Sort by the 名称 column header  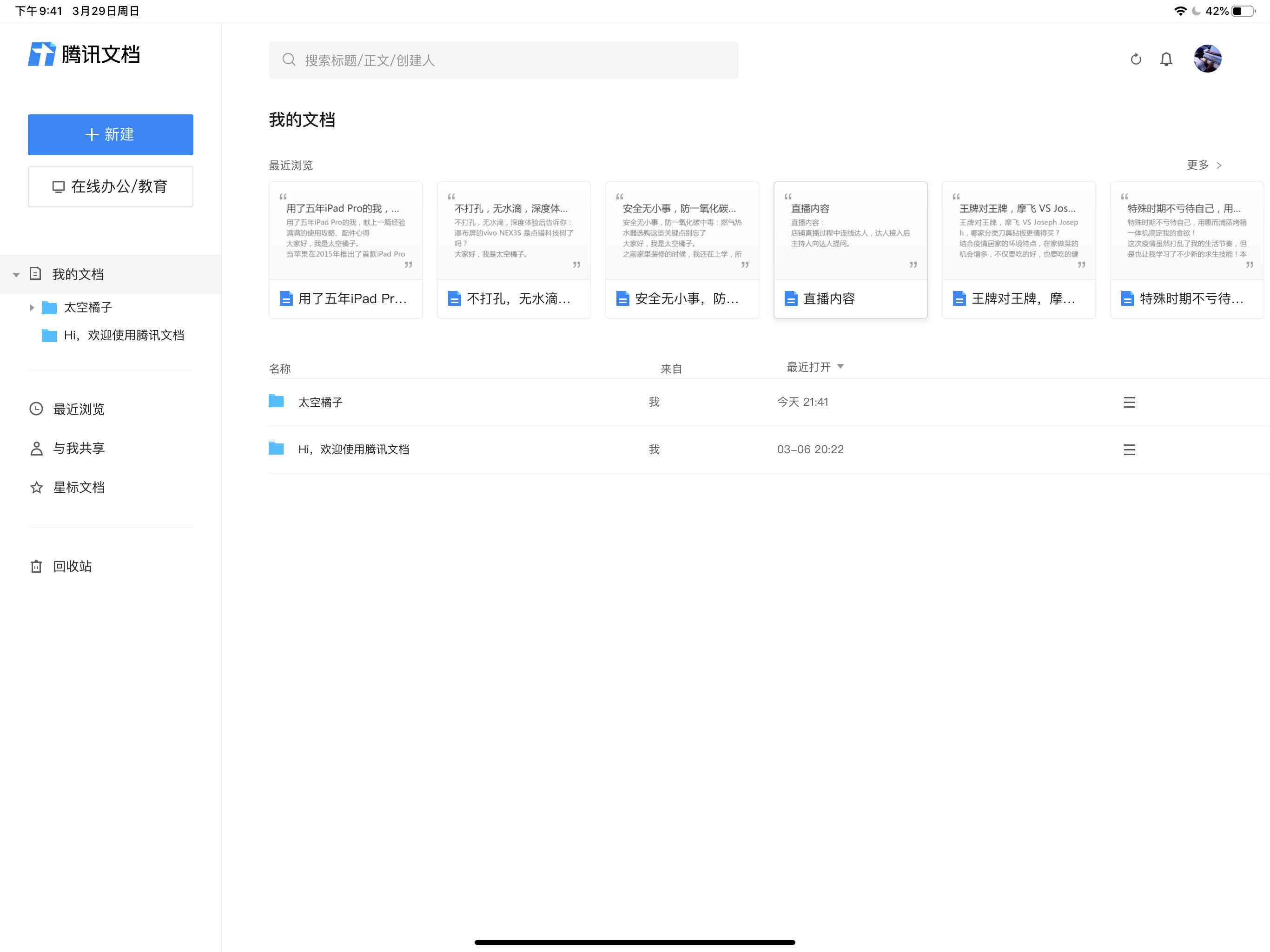pos(279,368)
